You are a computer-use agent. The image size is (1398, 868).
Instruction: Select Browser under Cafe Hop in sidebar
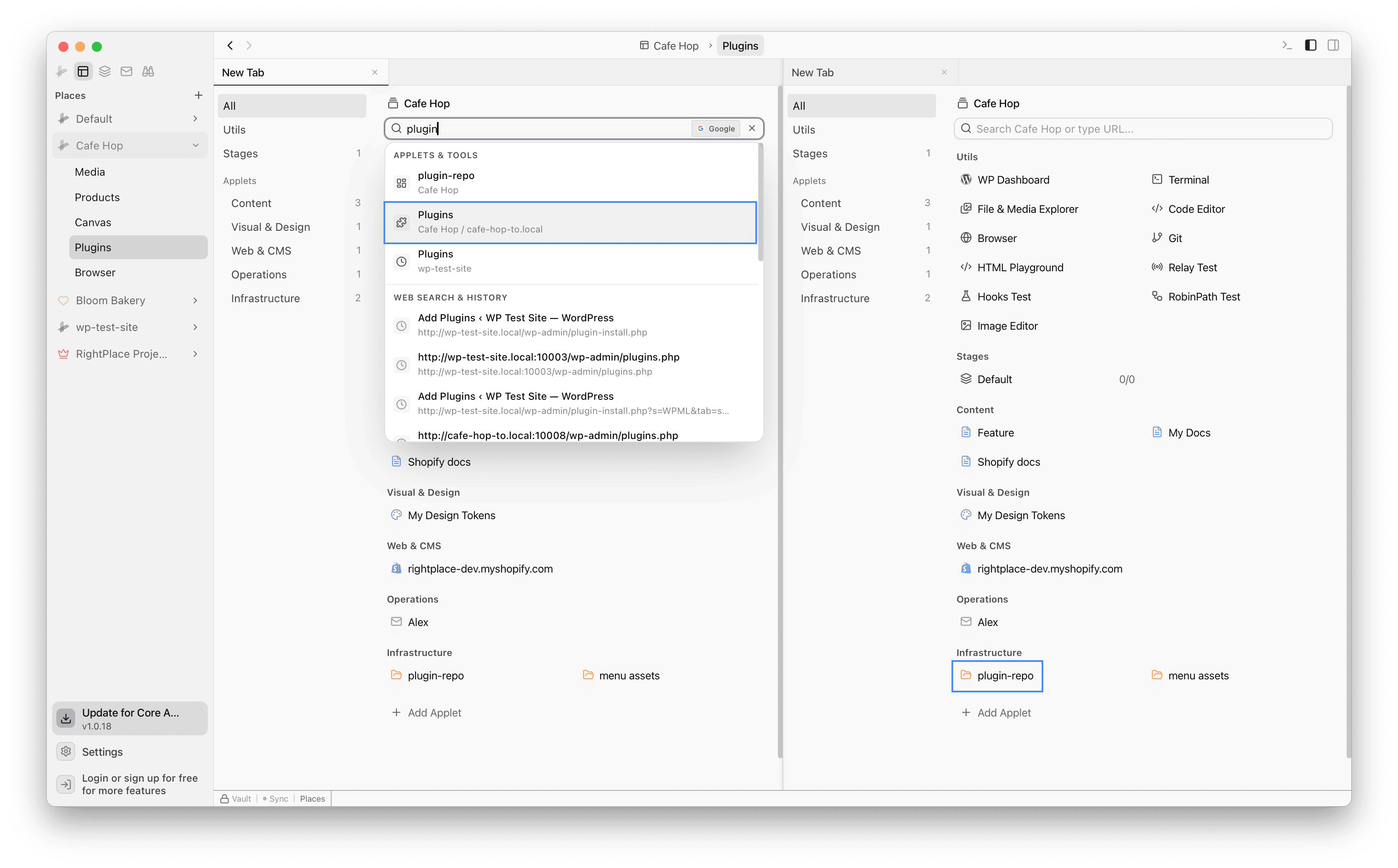click(x=138, y=273)
